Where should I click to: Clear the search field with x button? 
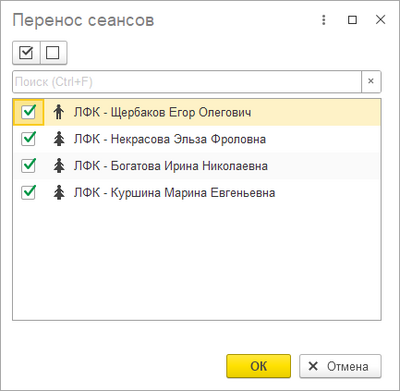[x=371, y=81]
